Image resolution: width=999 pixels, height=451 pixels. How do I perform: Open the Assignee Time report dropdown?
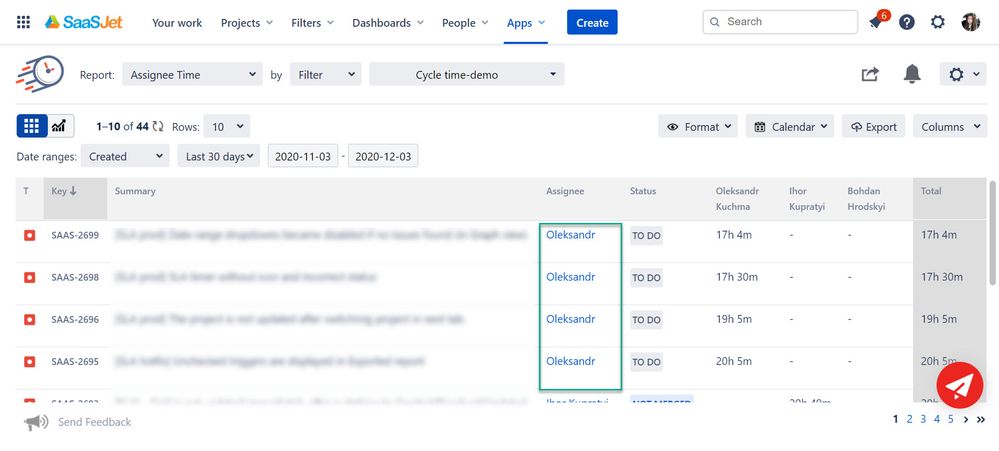[192, 75]
